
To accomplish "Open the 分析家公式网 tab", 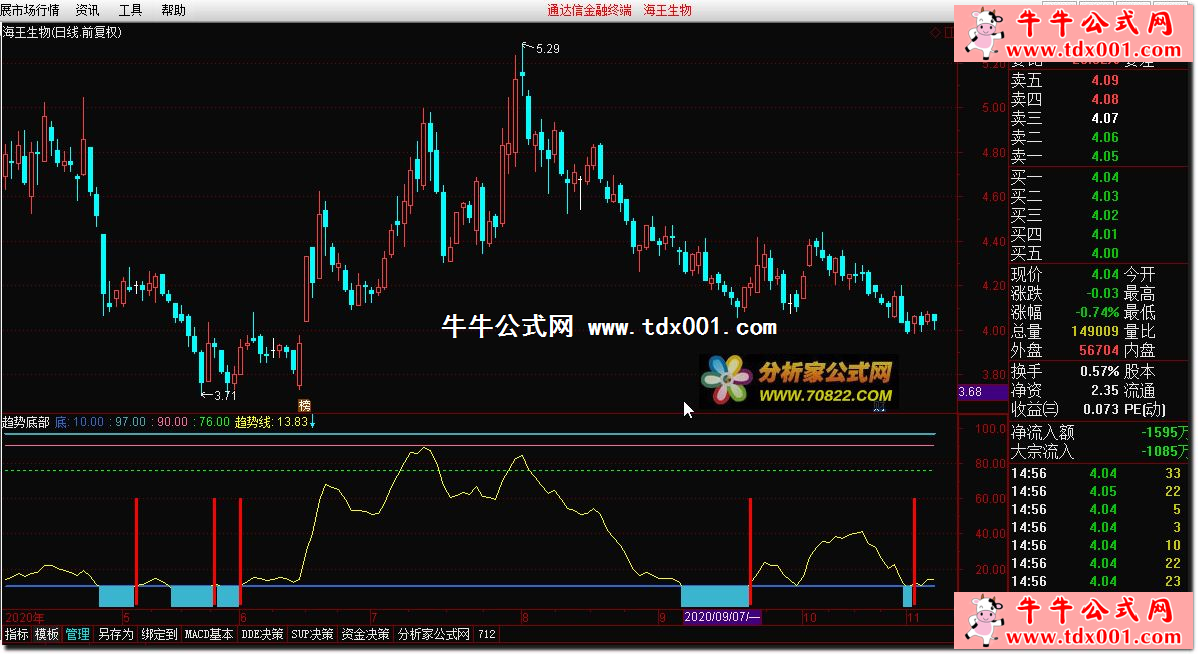I will coord(433,634).
